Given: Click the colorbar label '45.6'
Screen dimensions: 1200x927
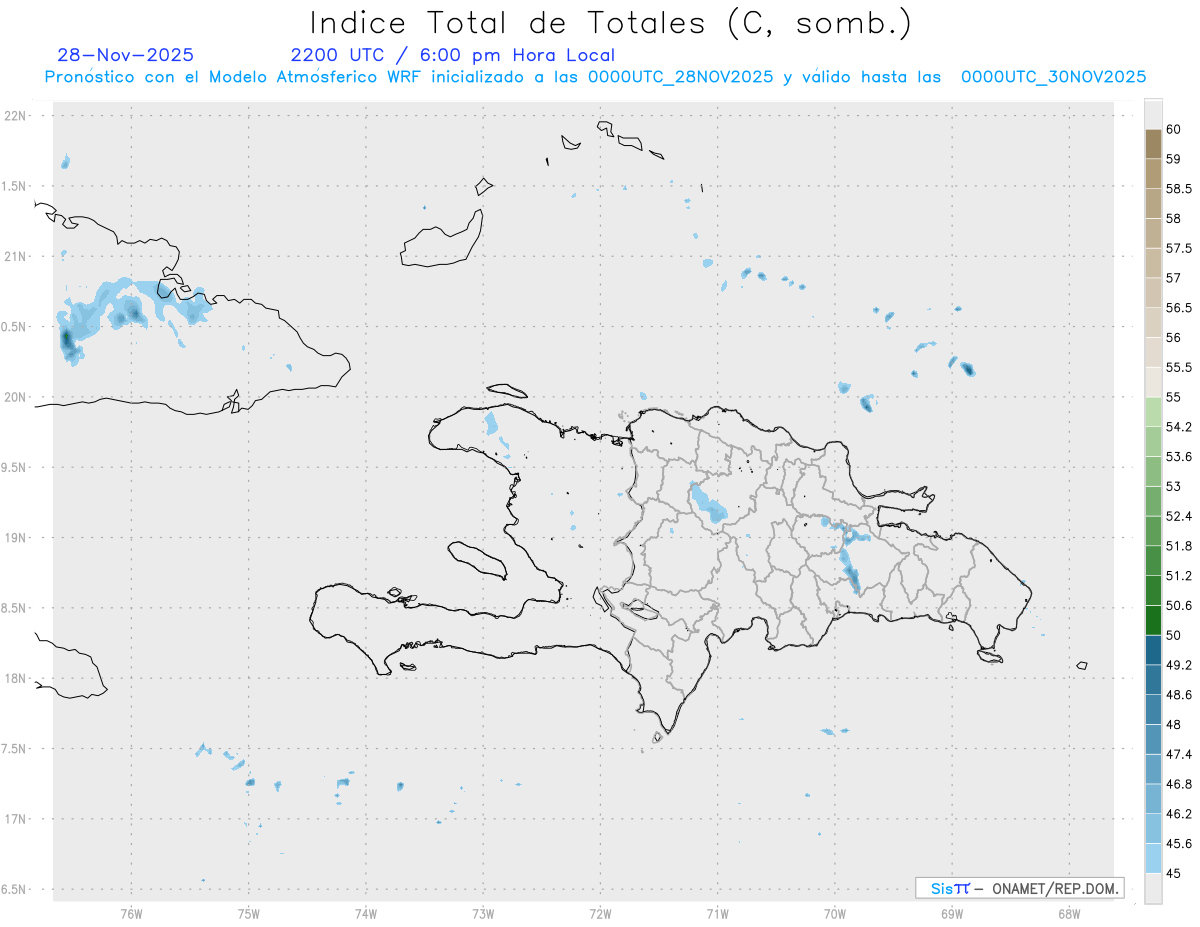Looking at the screenshot, I should click(1179, 843).
